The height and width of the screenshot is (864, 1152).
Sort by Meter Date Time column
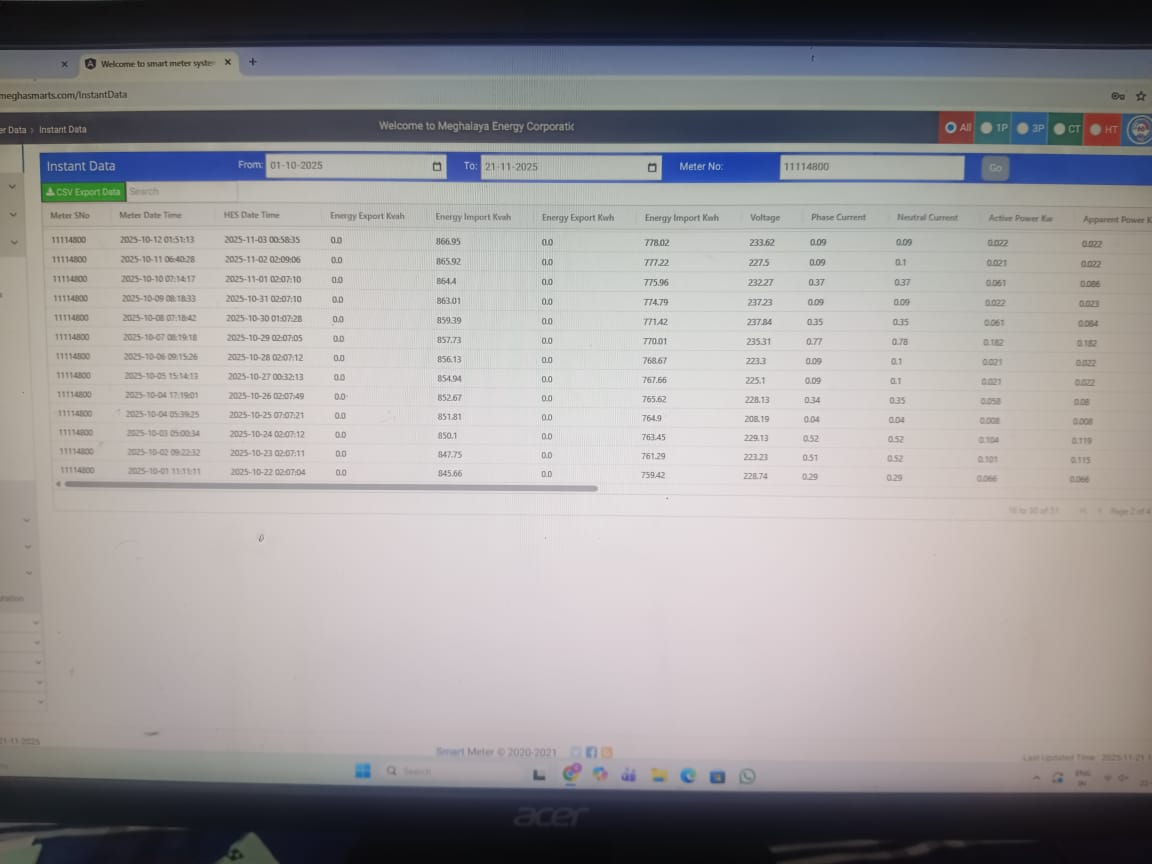pos(150,215)
